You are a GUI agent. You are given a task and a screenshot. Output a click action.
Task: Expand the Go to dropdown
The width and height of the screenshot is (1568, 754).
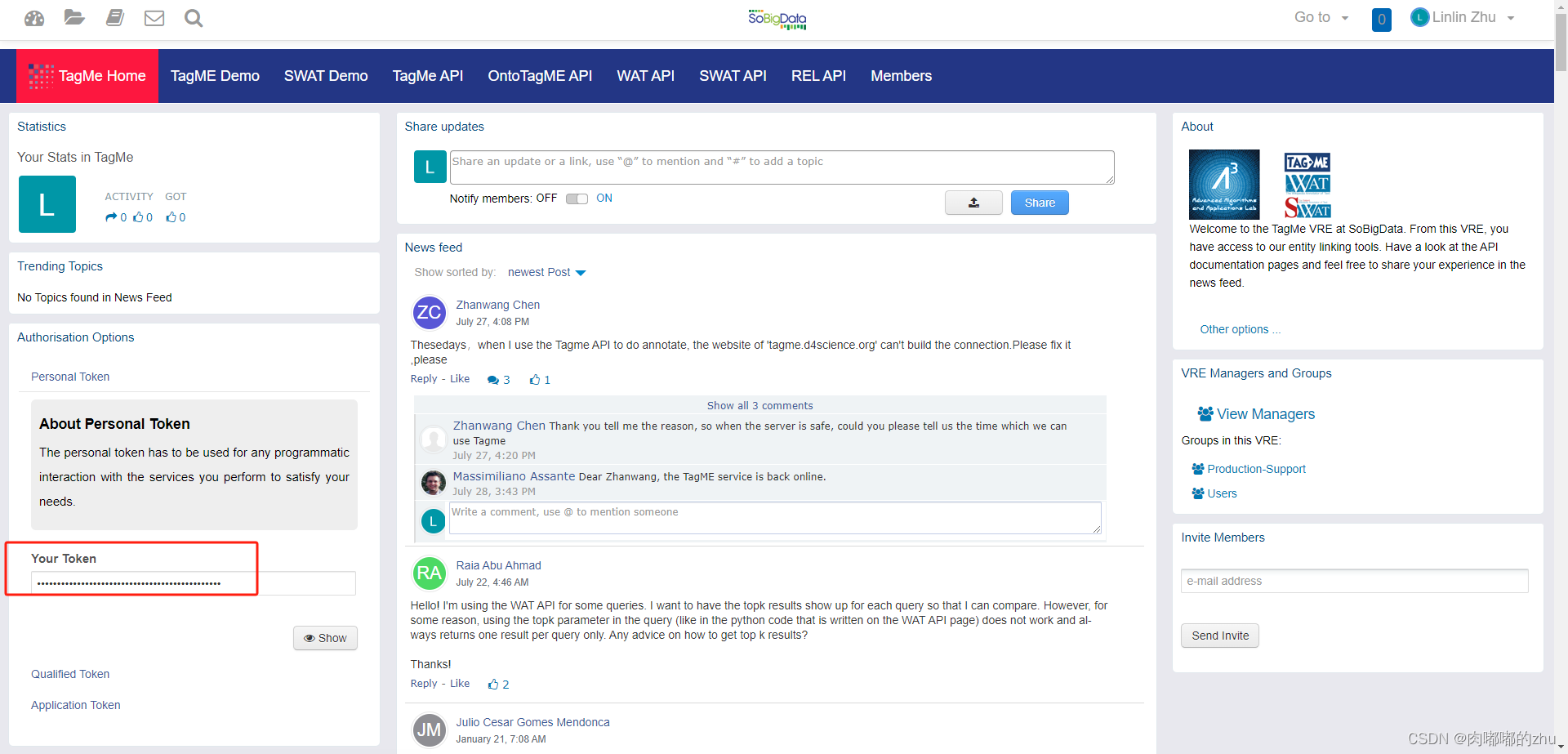point(1321,17)
